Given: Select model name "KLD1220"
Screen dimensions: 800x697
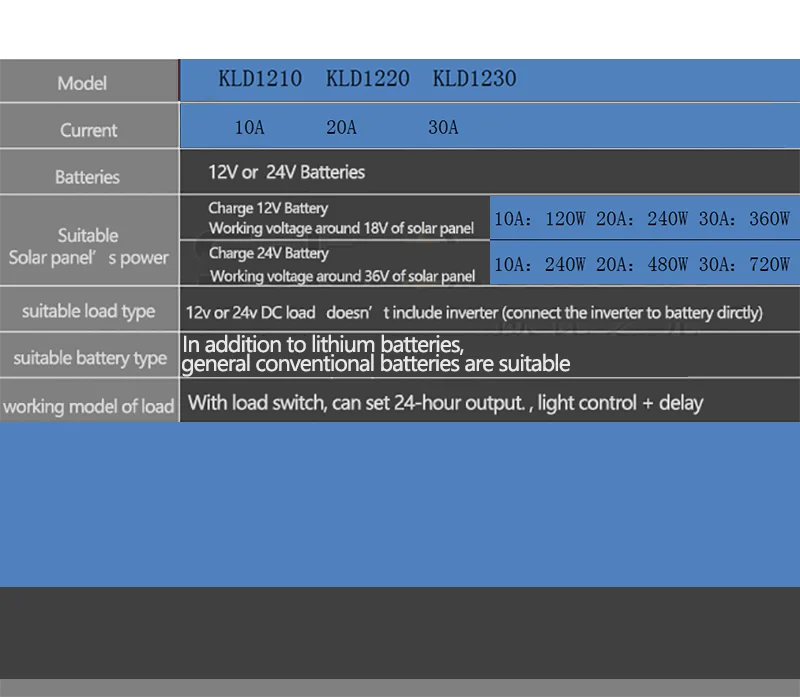Looking at the screenshot, I should (367, 79).
